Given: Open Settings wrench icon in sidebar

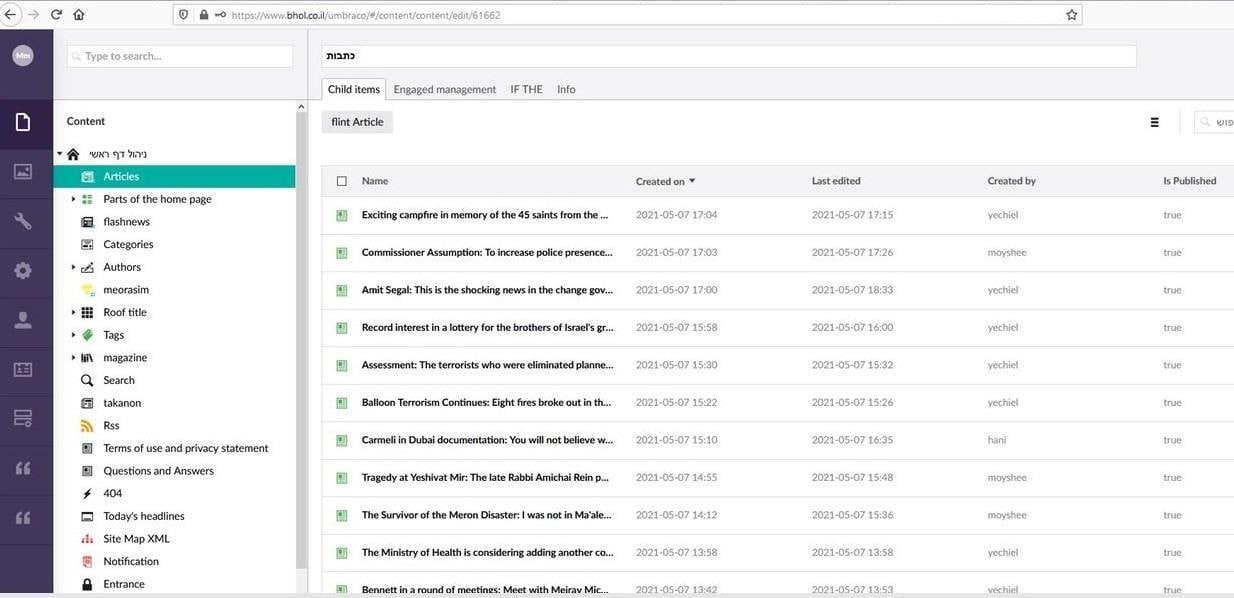Looking at the screenshot, I should tap(23, 221).
